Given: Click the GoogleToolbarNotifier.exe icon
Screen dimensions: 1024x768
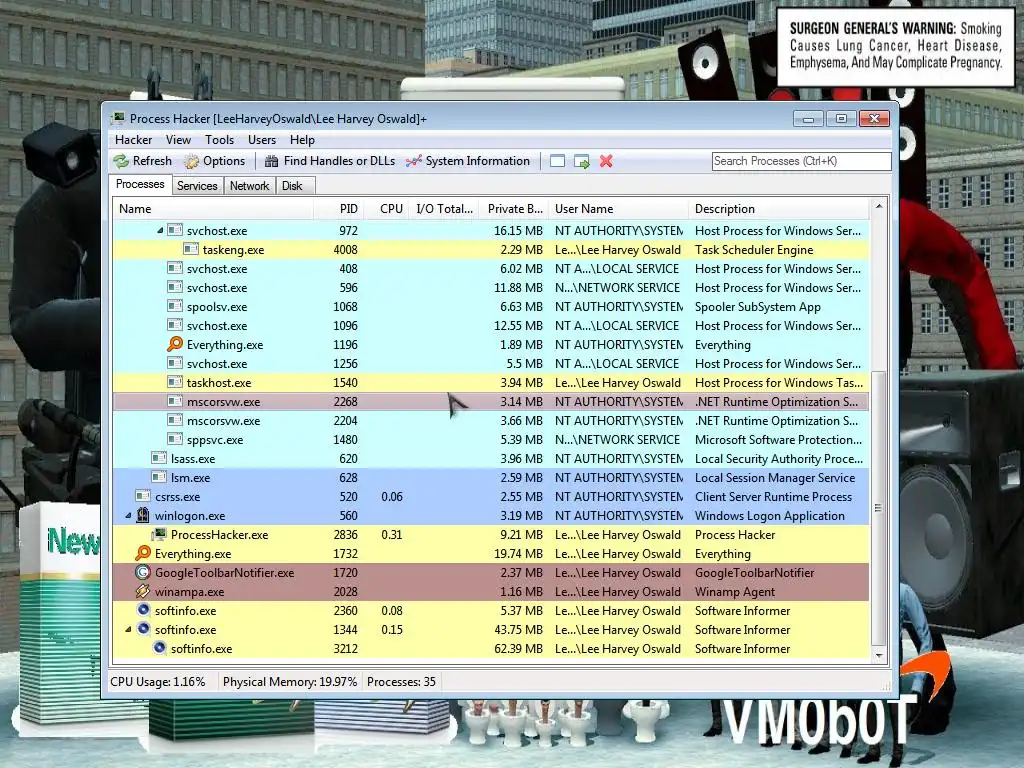Looking at the screenshot, I should [x=143, y=572].
